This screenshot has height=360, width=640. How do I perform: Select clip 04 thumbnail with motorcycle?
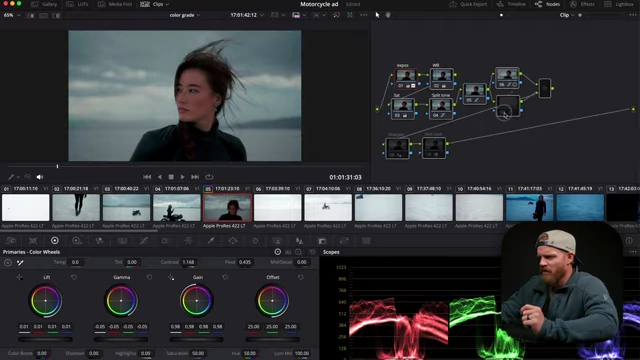pyautogui.click(x=177, y=208)
